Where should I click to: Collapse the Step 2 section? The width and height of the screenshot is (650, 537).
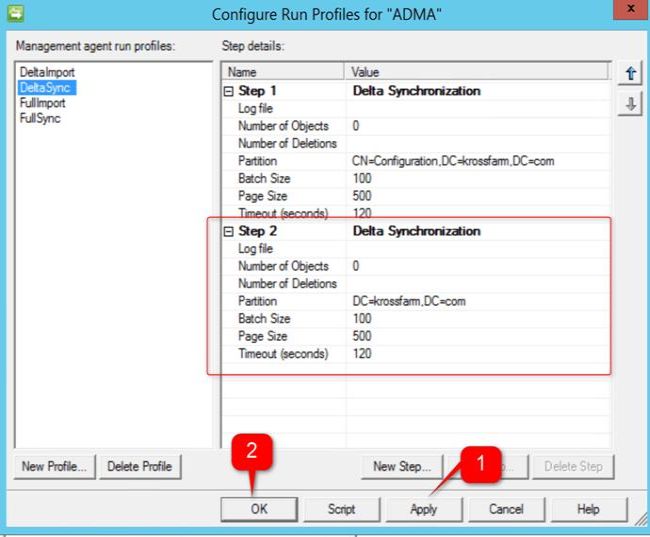[x=228, y=231]
